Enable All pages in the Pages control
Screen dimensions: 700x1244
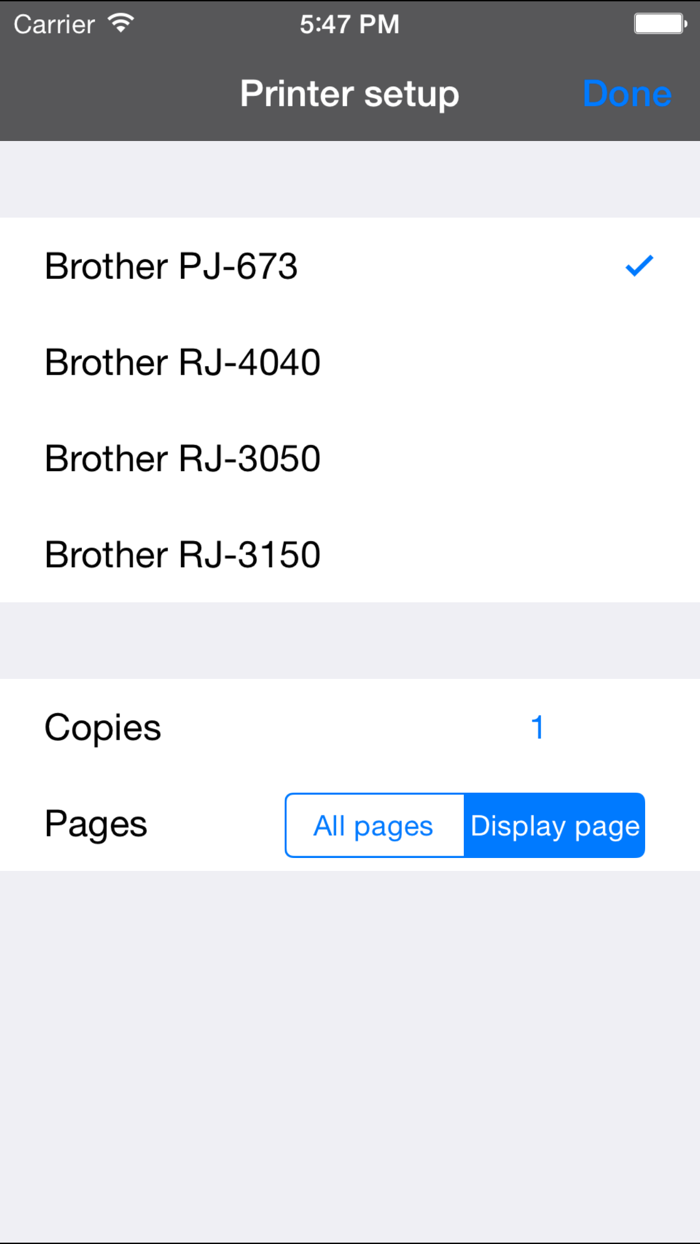[375, 825]
